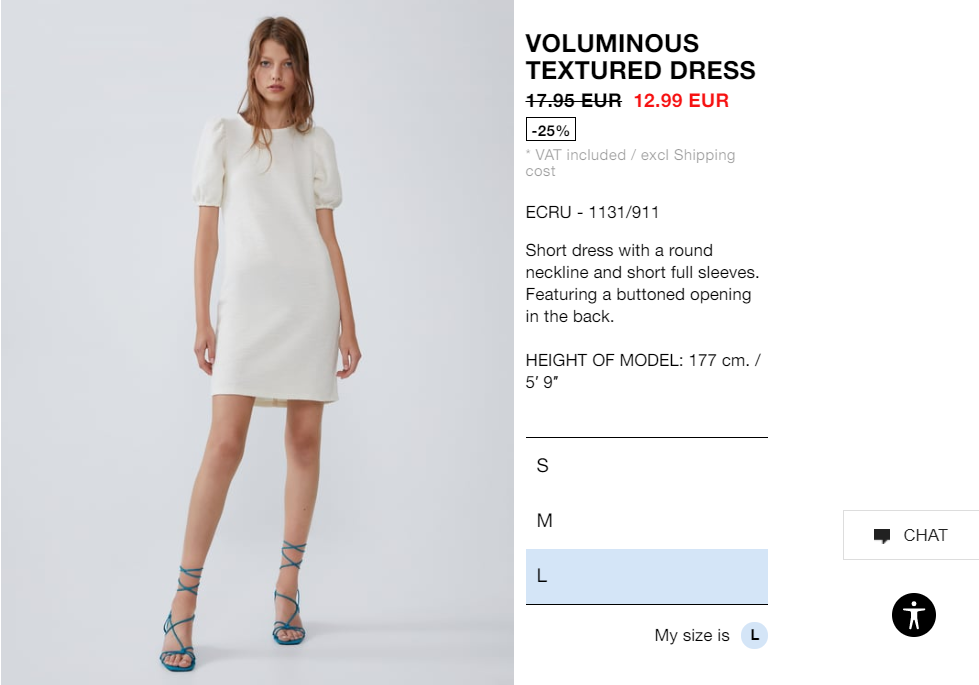
Task: Select the highlighted size L row
Action: coord(646,576)
